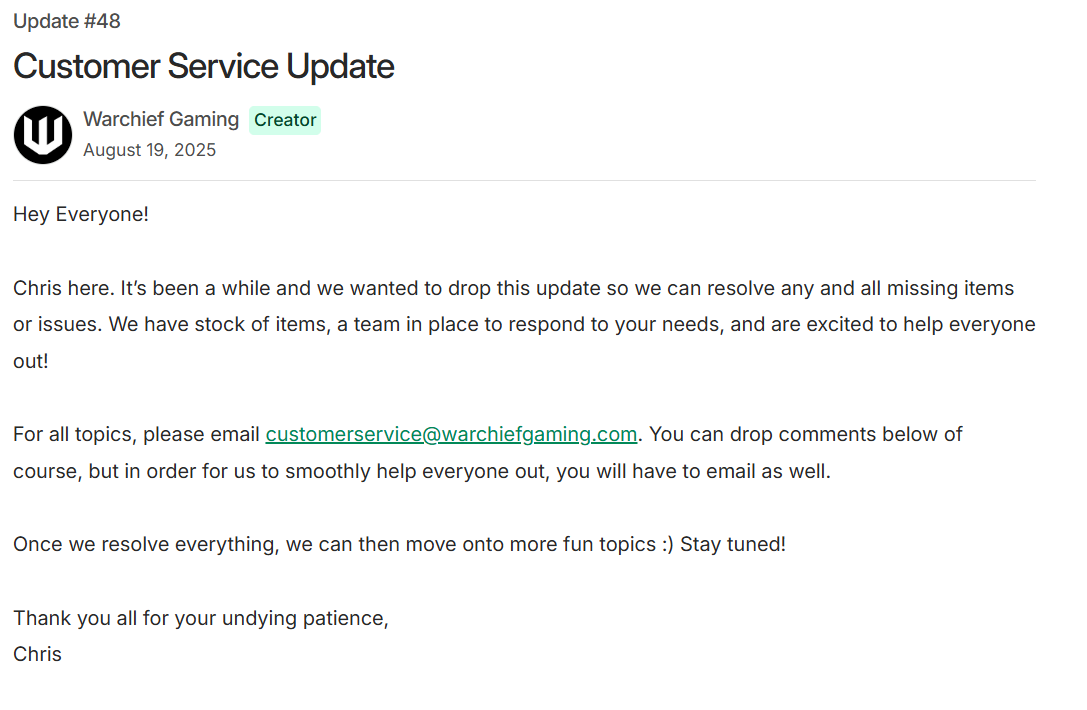Click the Update #48 label

(x=67, y=21)
